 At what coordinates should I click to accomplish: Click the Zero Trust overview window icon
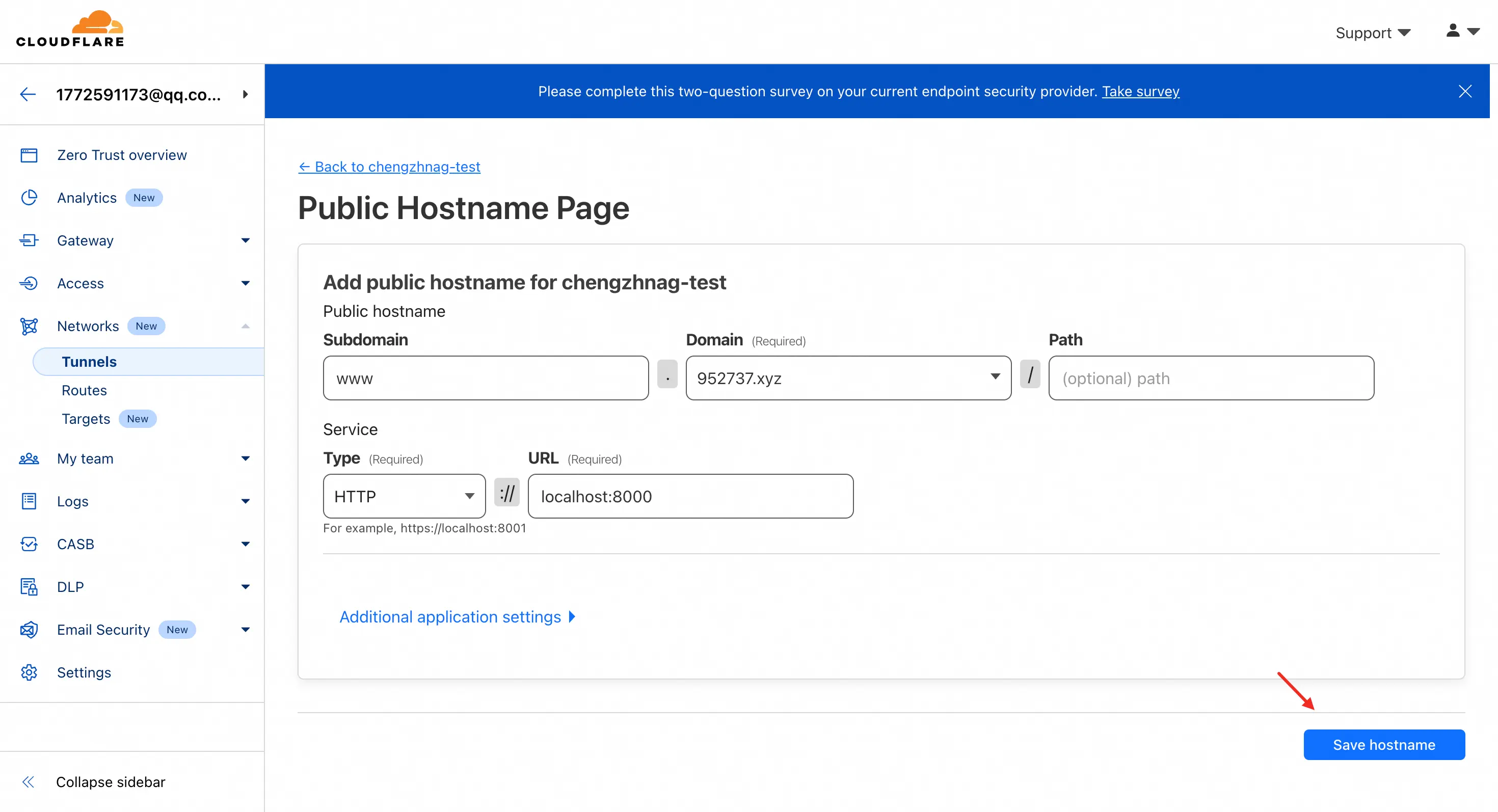tap(29, 155)
